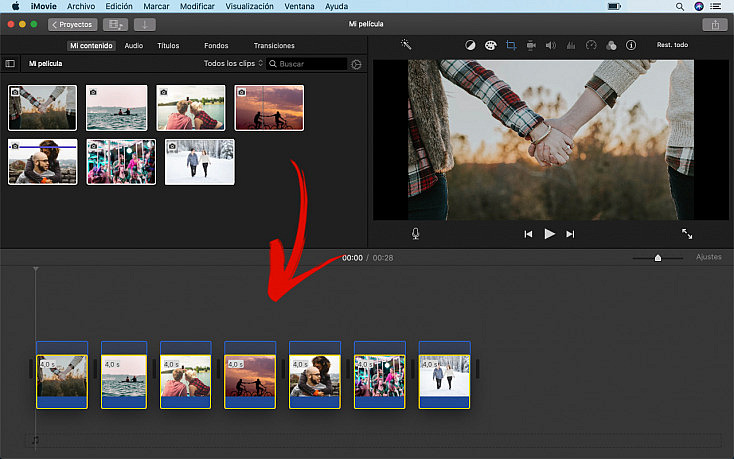The image size is (734, 459).
Task: Select the kayak on sea thumbnail
Action: click(117, 108)
